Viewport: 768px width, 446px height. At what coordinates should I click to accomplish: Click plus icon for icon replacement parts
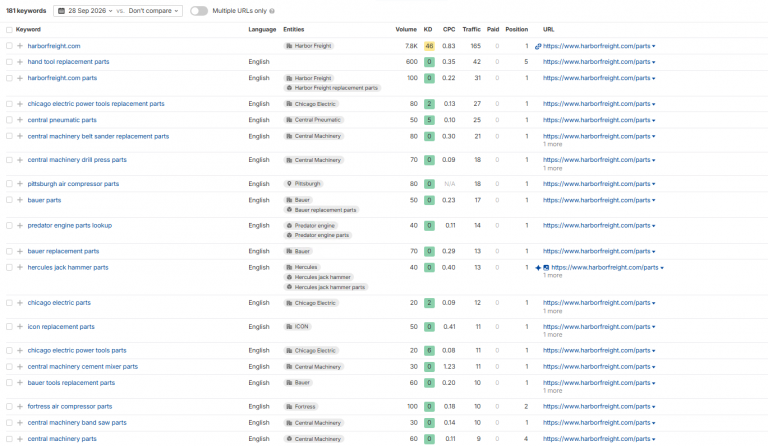click(x=20, y=327)
